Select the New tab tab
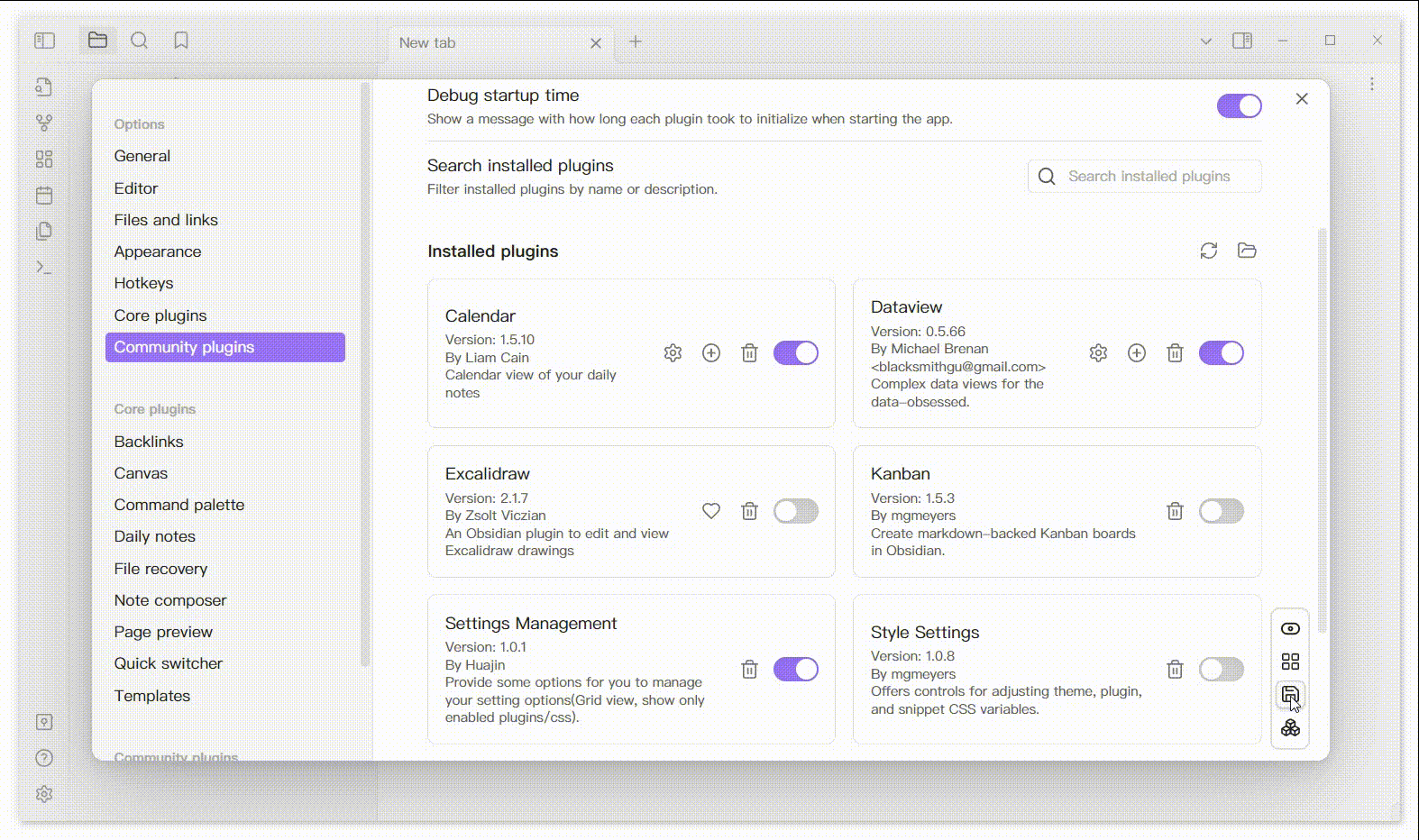The image size is (1419, 840). tap(500, 42)
